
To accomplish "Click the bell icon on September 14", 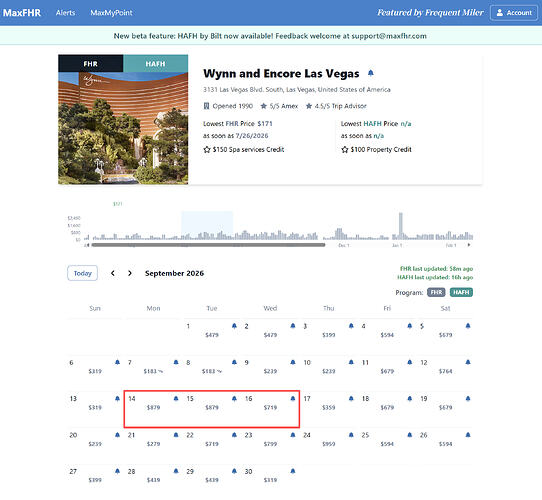I will (176, 398).
